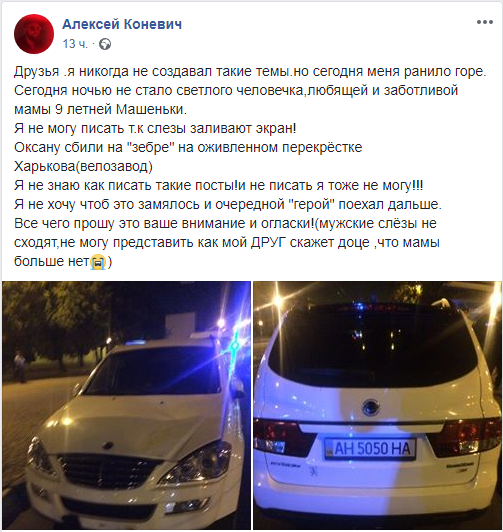Open Алексей Коневич's red profile picture
Viewport: 503px width, 532px height.
click(34, 34)
